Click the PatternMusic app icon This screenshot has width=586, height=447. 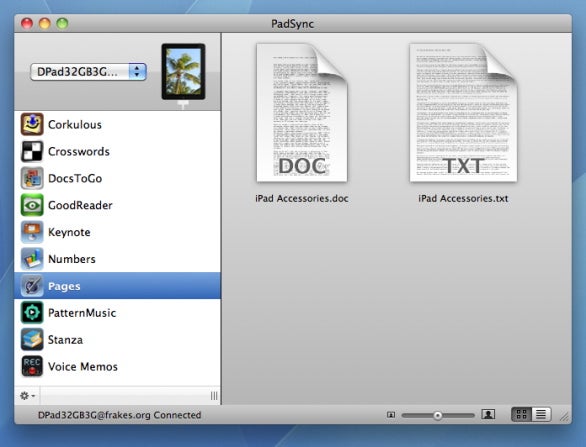point(32,312)
